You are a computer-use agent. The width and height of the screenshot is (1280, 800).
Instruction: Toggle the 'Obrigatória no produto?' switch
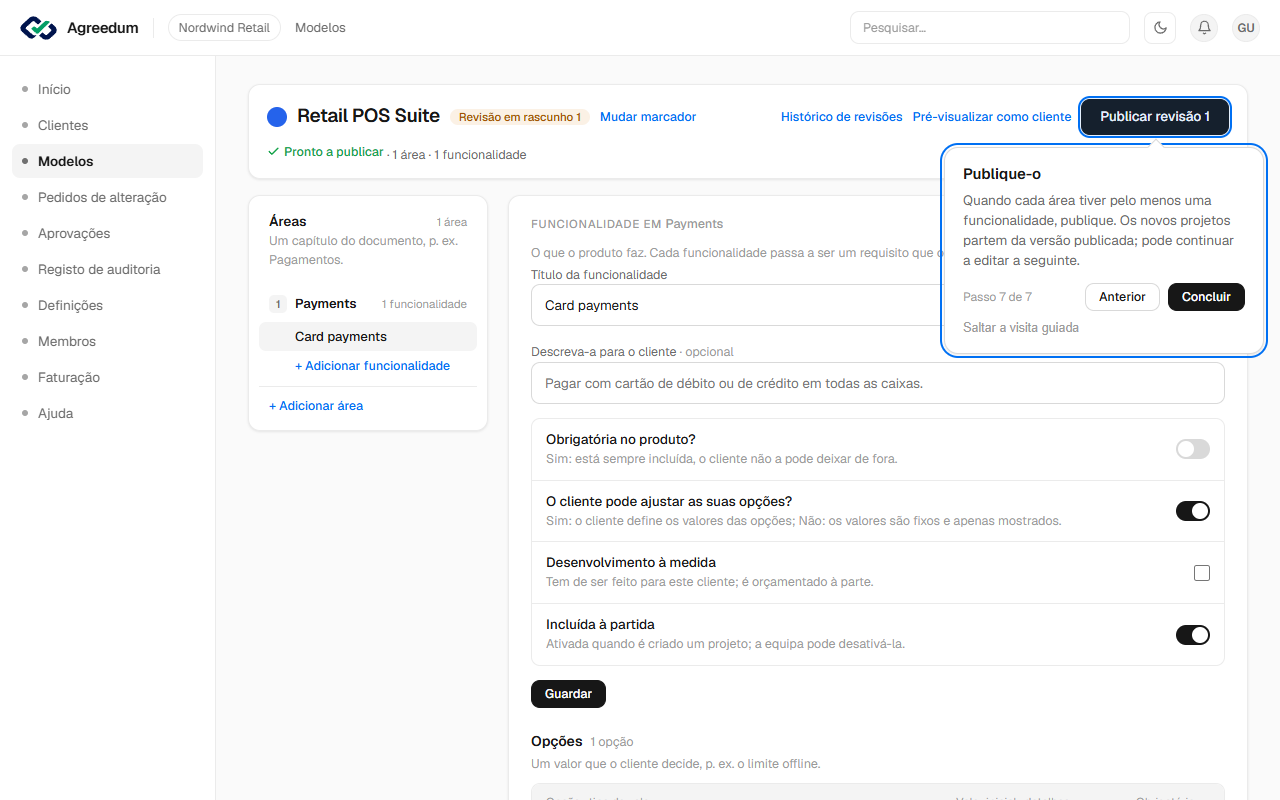point(1192,449)
